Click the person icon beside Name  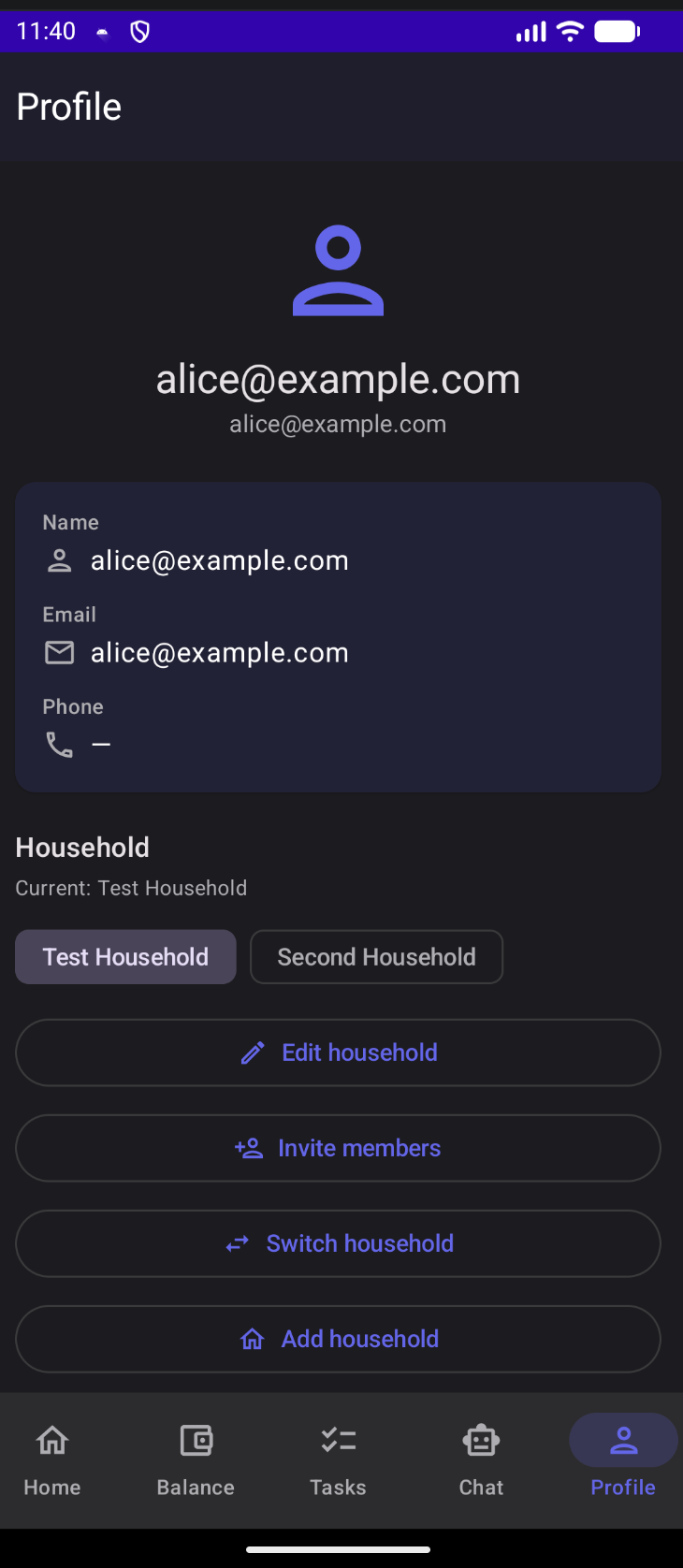(x=59, y=560)
